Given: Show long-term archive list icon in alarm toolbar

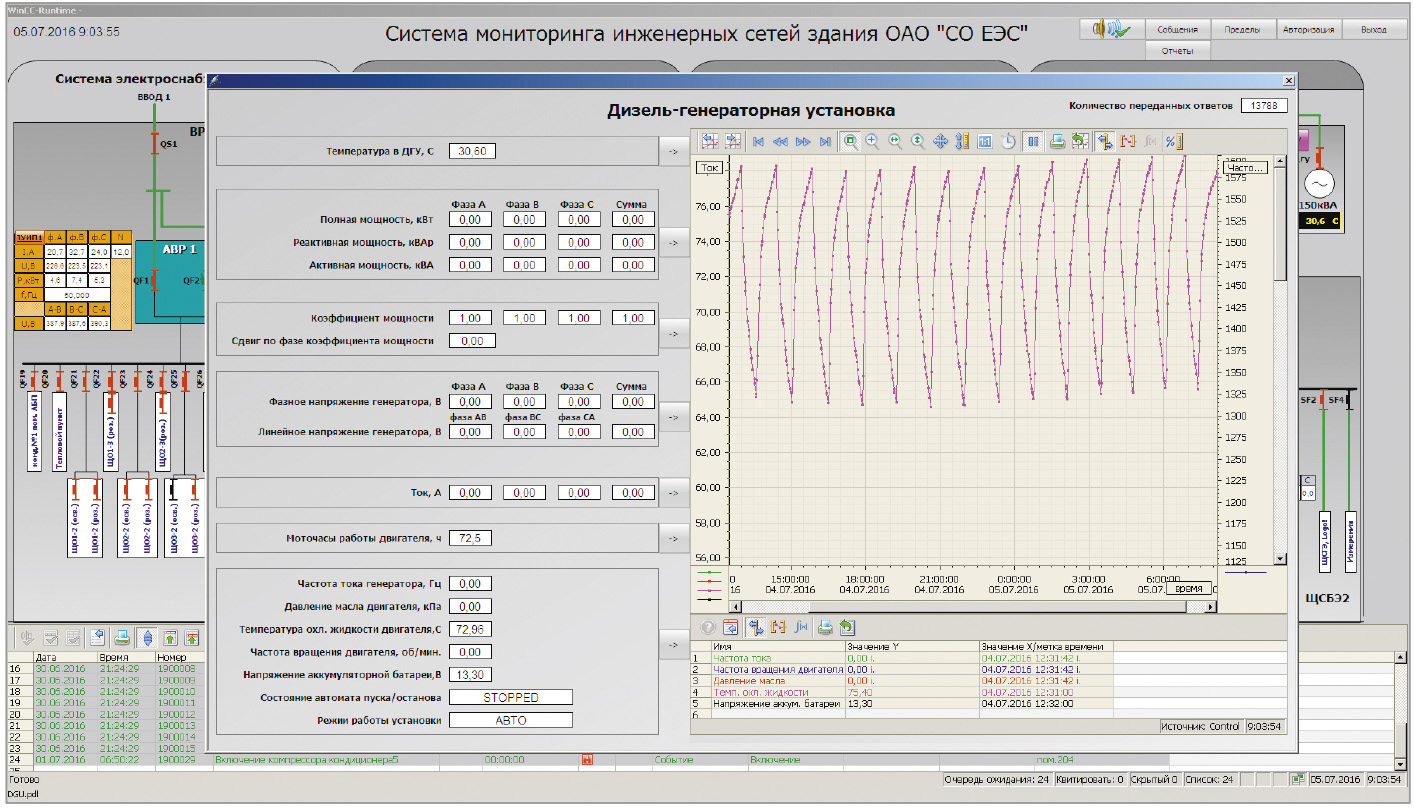Looking at the screenshot, I should [x=192, y=637].
